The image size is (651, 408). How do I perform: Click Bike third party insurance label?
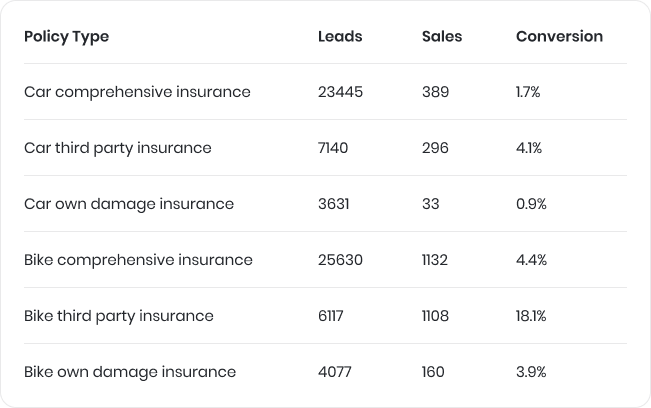119,316
